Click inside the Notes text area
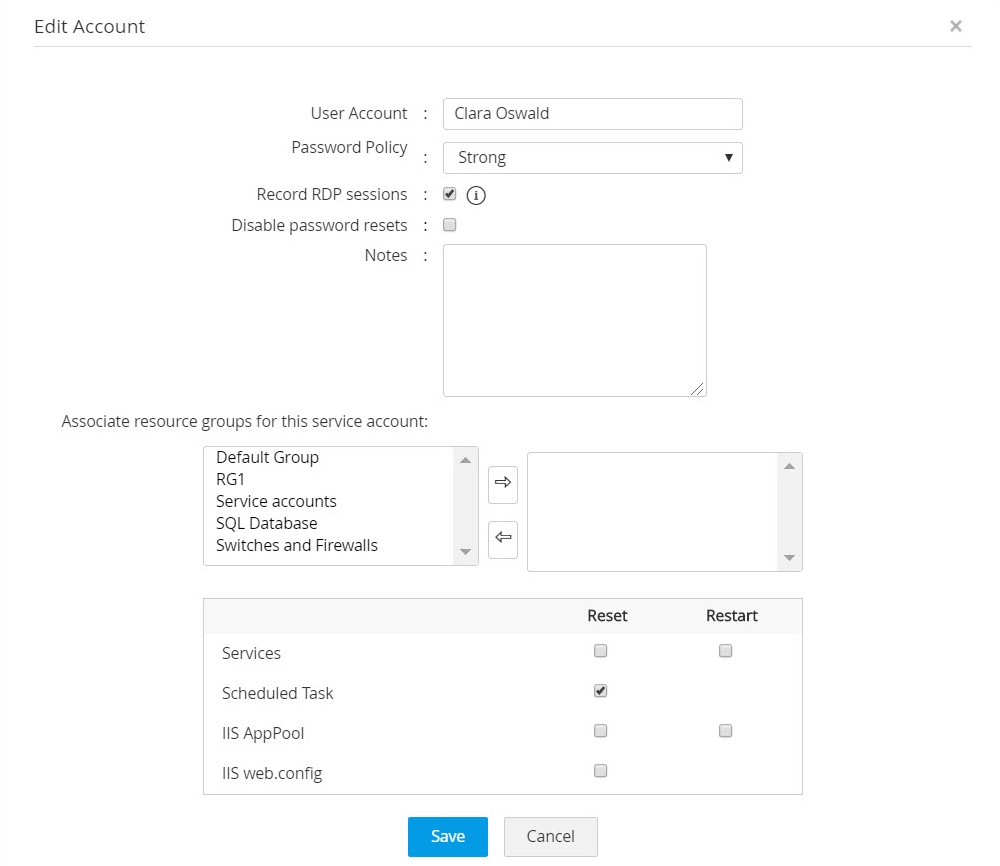This screenshot has width=1000, height=866. click(574, 320)
